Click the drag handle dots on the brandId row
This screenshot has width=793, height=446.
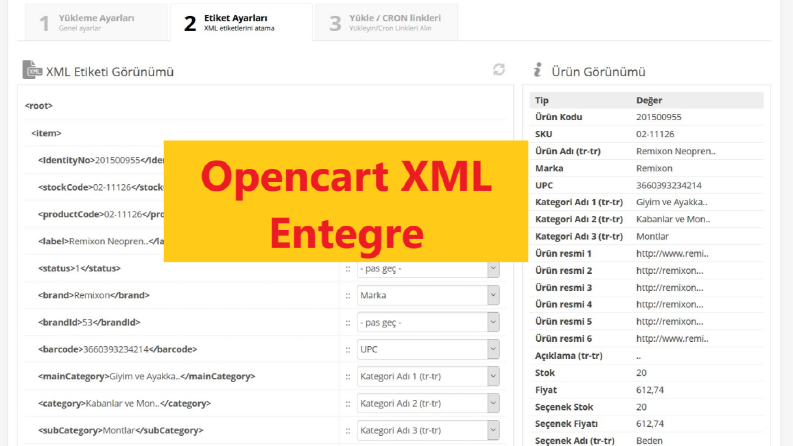click(347, 323)
